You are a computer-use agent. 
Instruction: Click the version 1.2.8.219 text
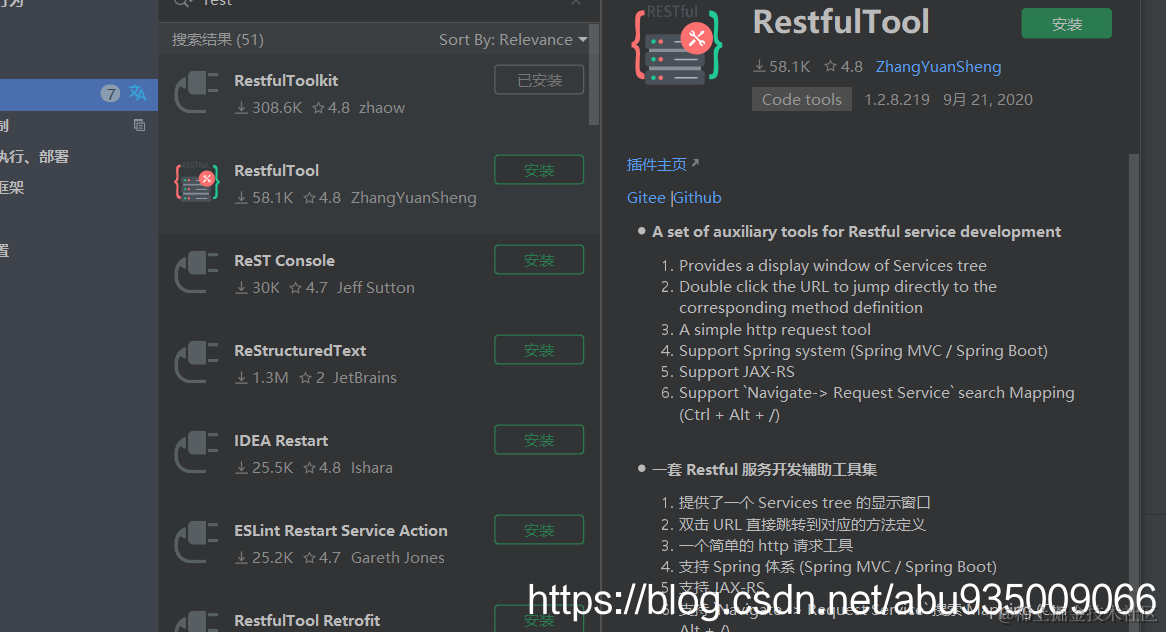pyautogui.click(x=896, y=100)
